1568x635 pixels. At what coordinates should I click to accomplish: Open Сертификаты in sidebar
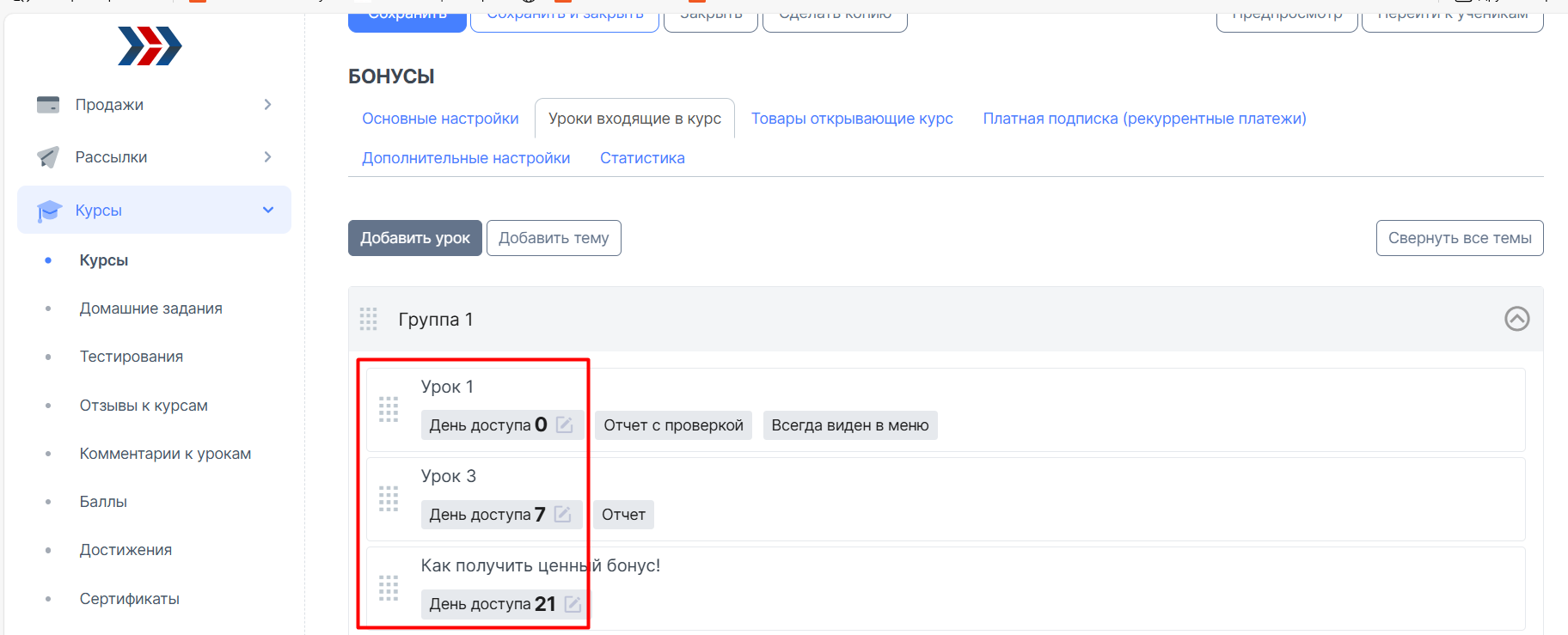[130, 599]
